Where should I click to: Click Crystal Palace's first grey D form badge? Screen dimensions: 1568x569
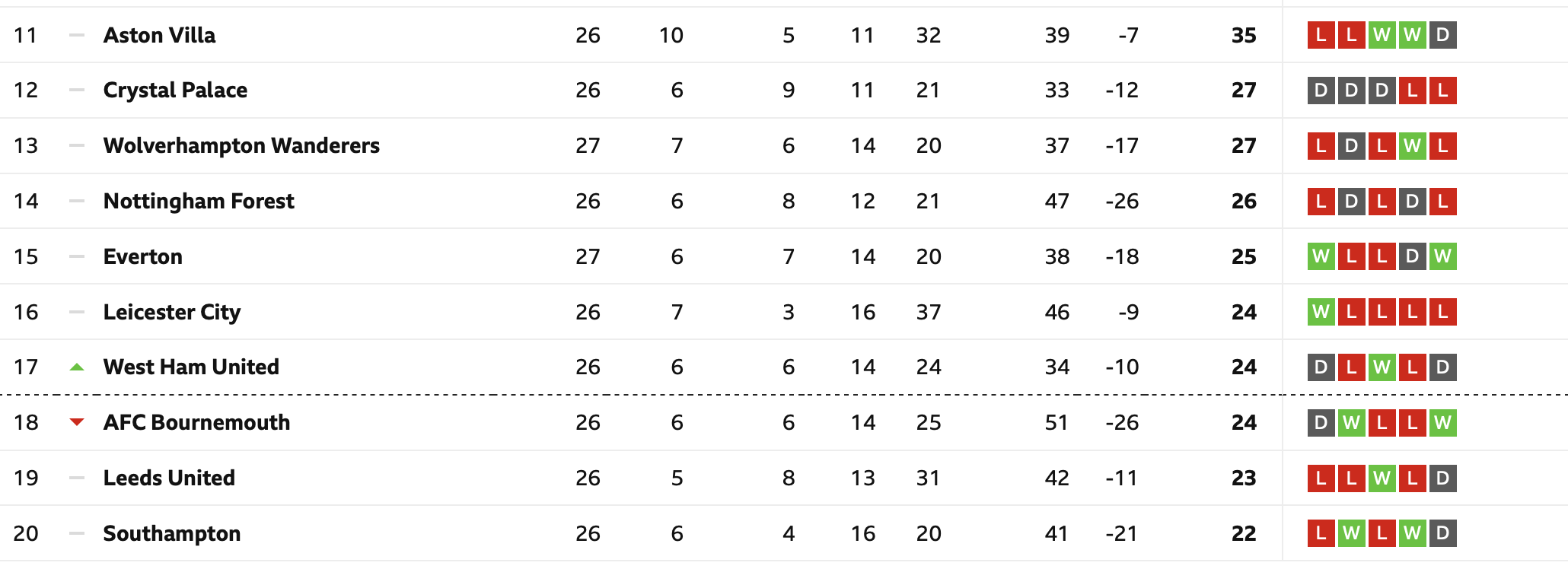tap(1321, 91)
